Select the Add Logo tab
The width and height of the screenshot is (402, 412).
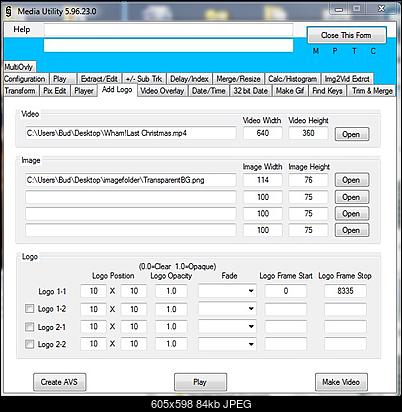(117, 90)
